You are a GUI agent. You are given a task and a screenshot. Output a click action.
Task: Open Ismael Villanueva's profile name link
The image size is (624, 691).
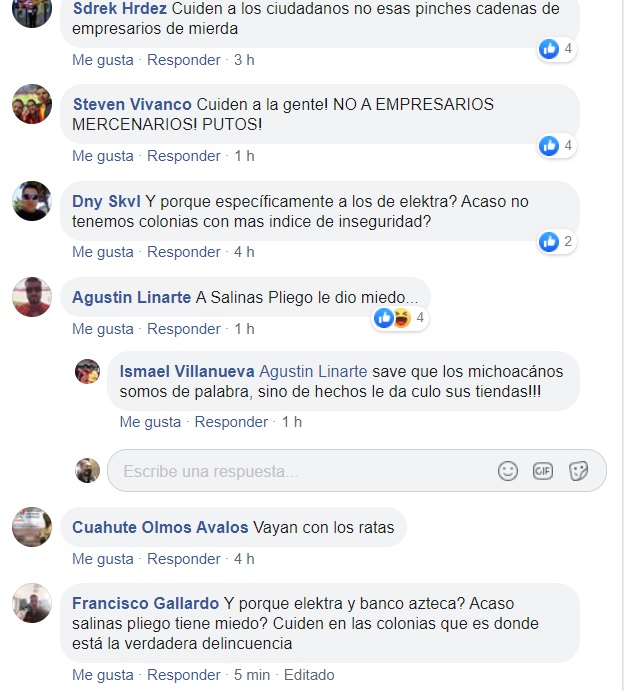click(187, 371)
